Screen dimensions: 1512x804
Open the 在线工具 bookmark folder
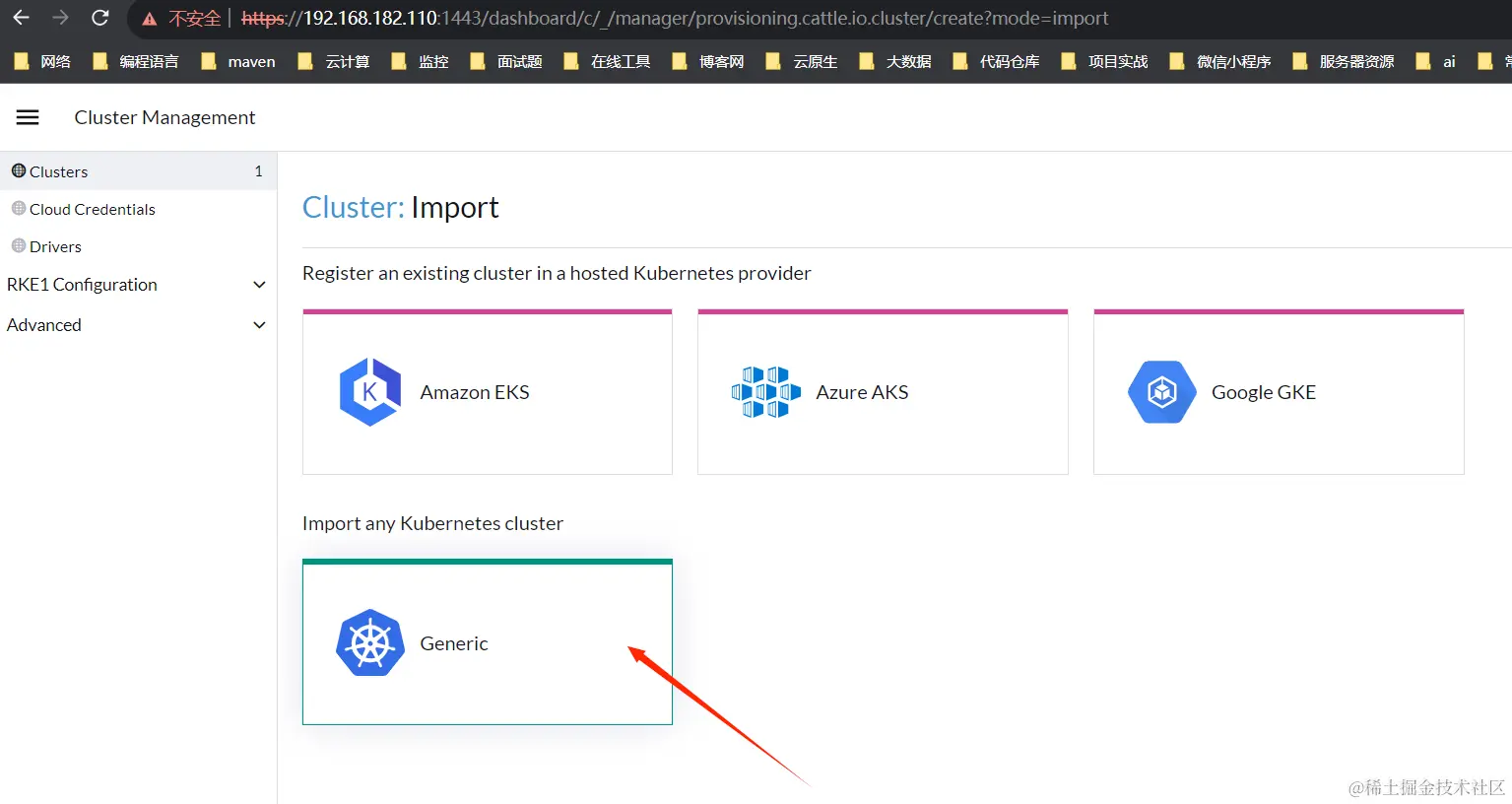(606, 61)
